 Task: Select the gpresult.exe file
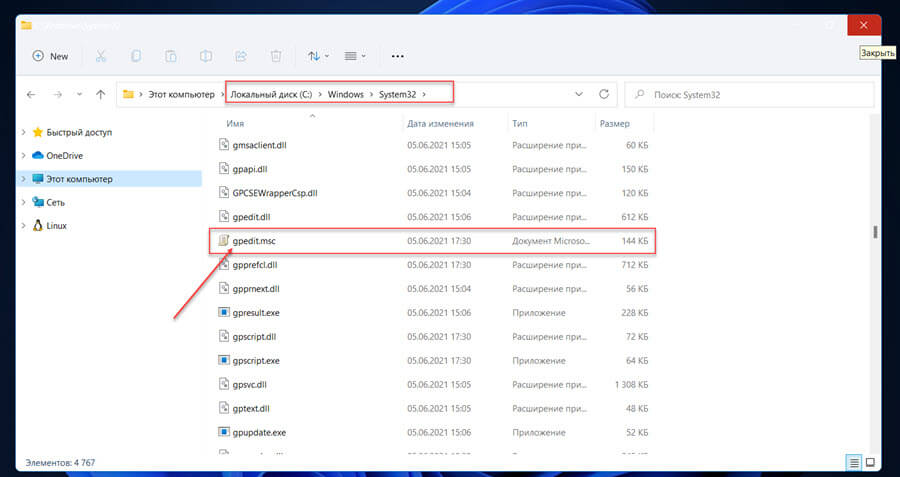[256, 313]
